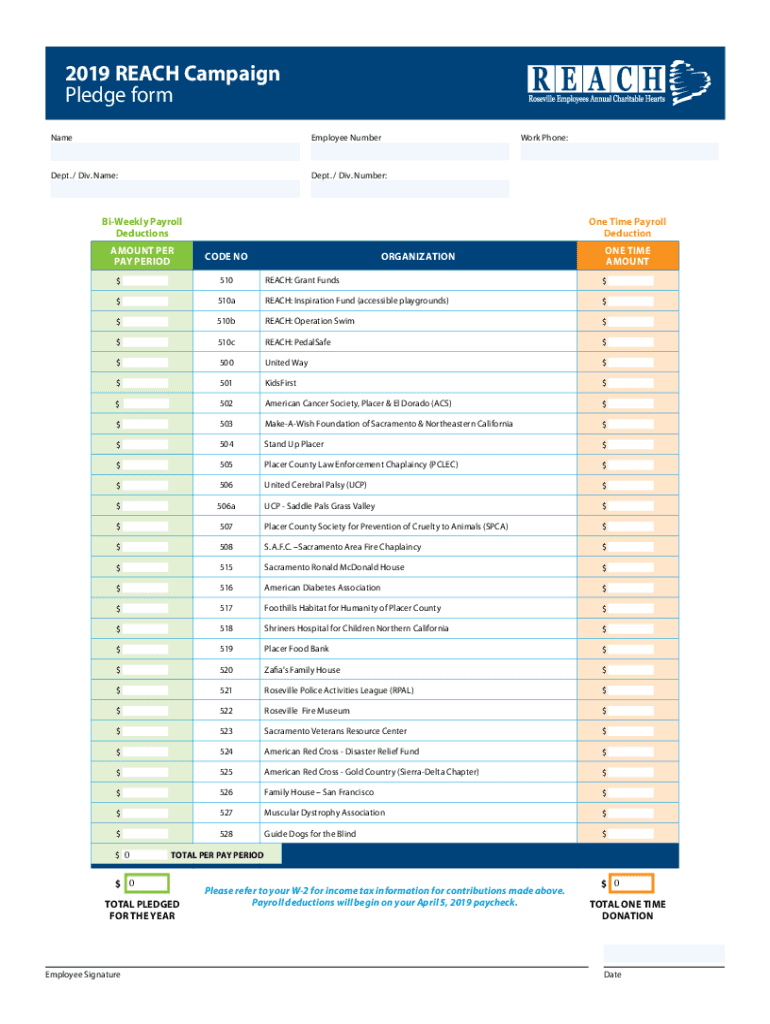Click bi-weekly amount field for United Way

(x=146, y=362)
